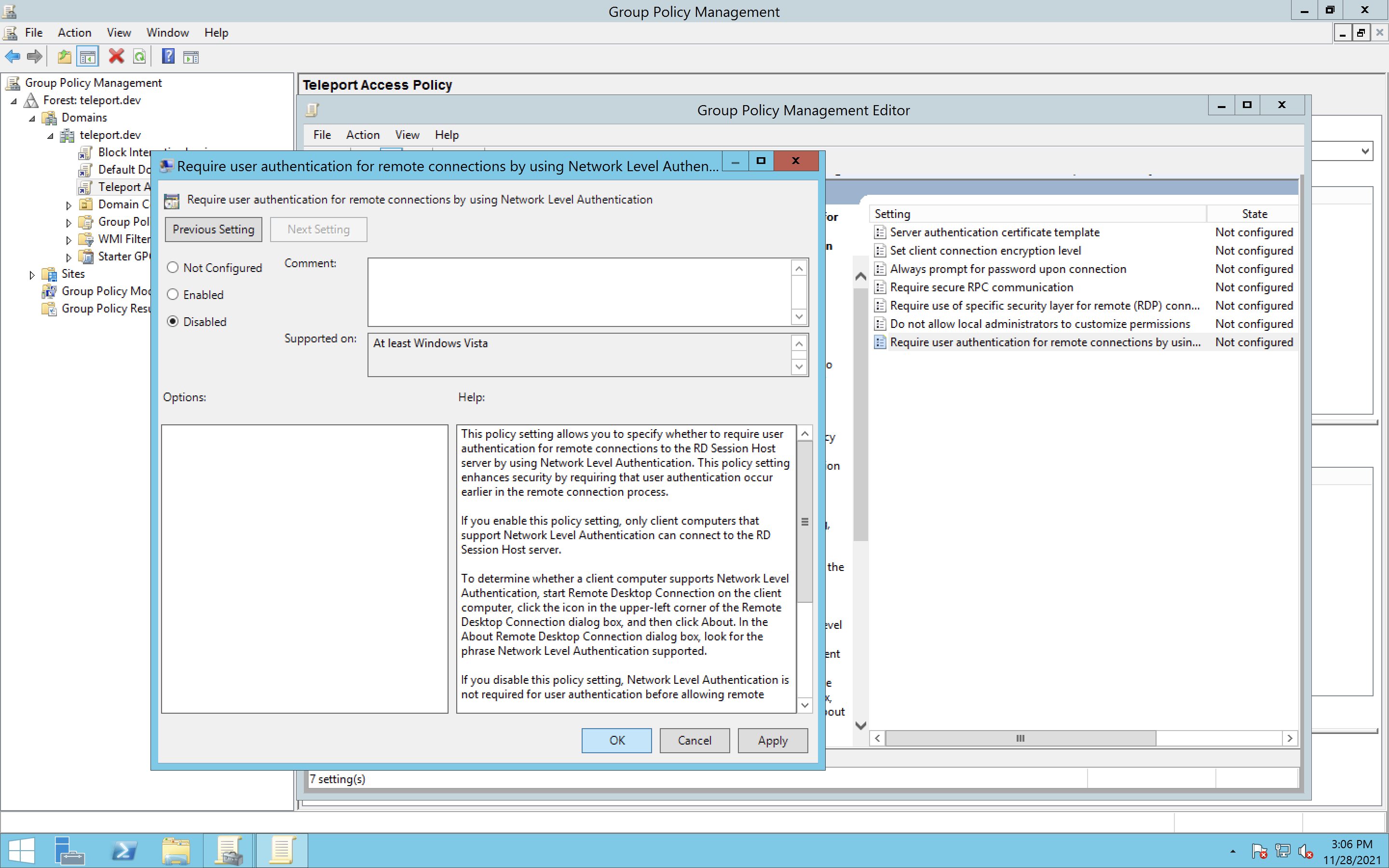Click Show/Hide Action Pane toolbar icon
1389x868 pixels.
coord(191,56)
